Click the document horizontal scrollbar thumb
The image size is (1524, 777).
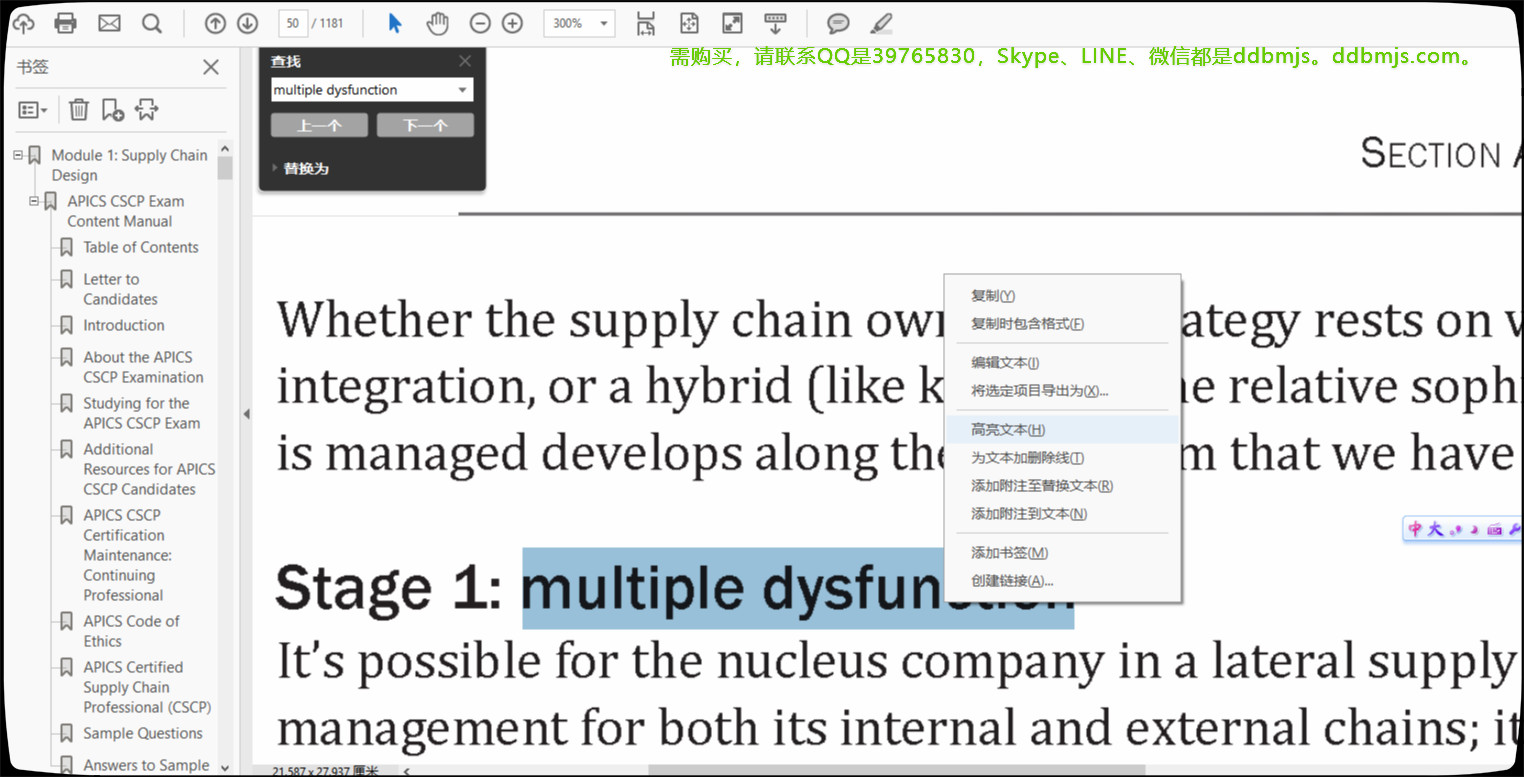tap(896, 771)
